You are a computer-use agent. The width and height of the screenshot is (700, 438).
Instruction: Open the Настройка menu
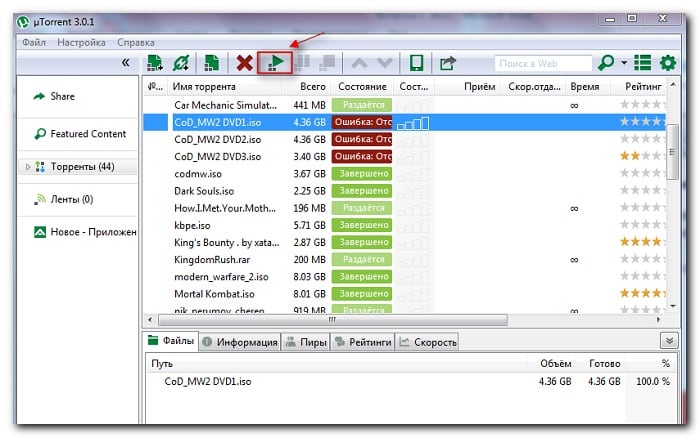pos(81,42)
